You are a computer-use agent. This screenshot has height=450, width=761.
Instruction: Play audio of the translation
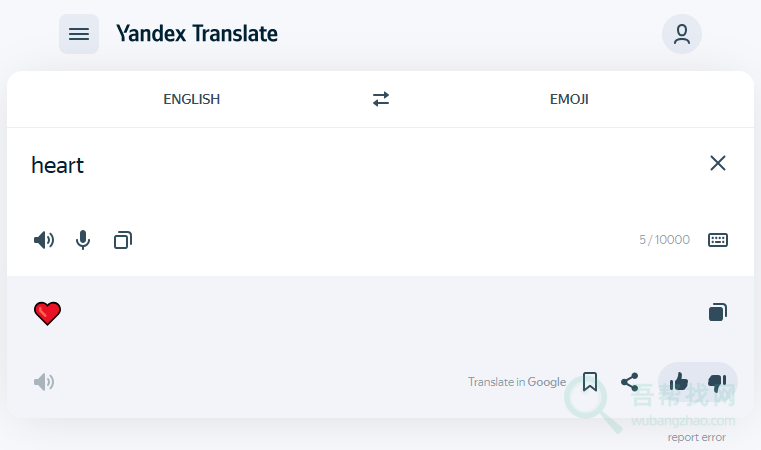point(44,382)
